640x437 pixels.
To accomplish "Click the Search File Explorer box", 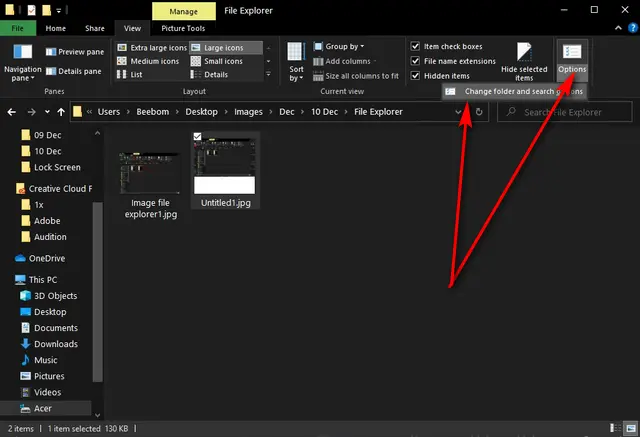I will coord(564,112).
